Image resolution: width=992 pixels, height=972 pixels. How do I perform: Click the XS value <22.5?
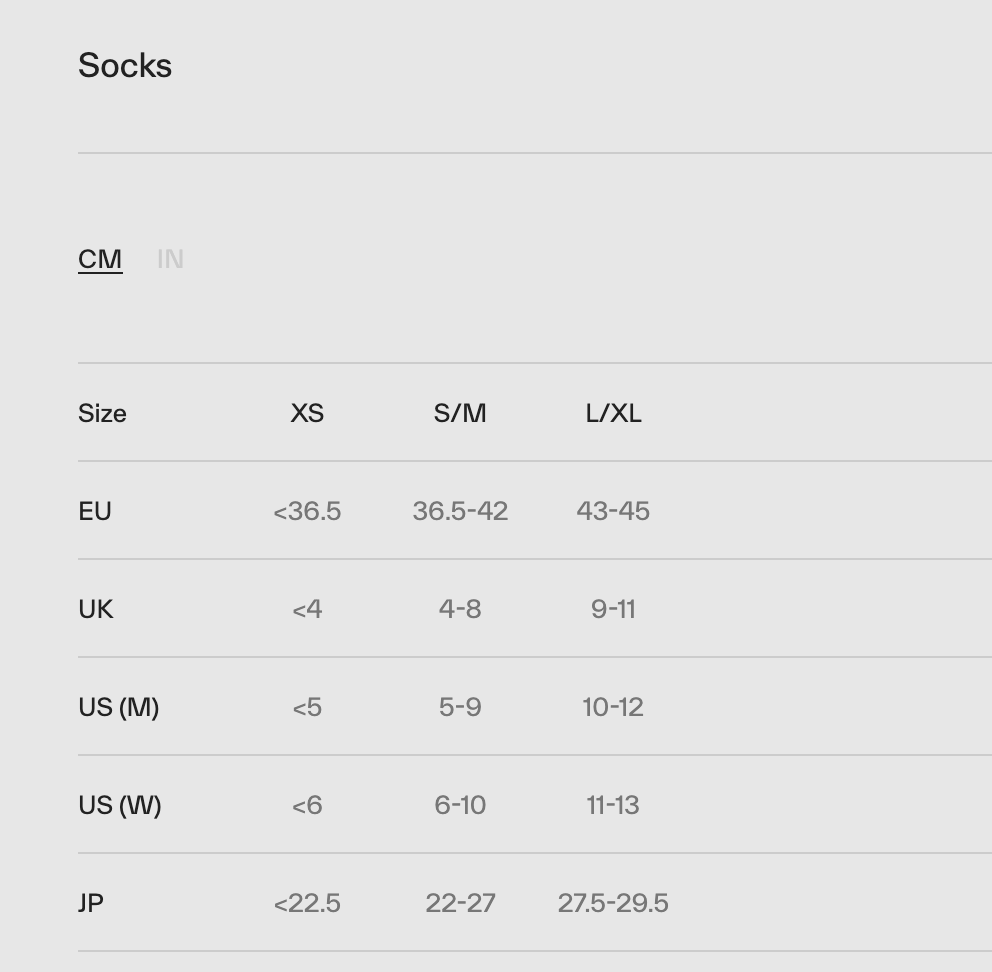307,903
